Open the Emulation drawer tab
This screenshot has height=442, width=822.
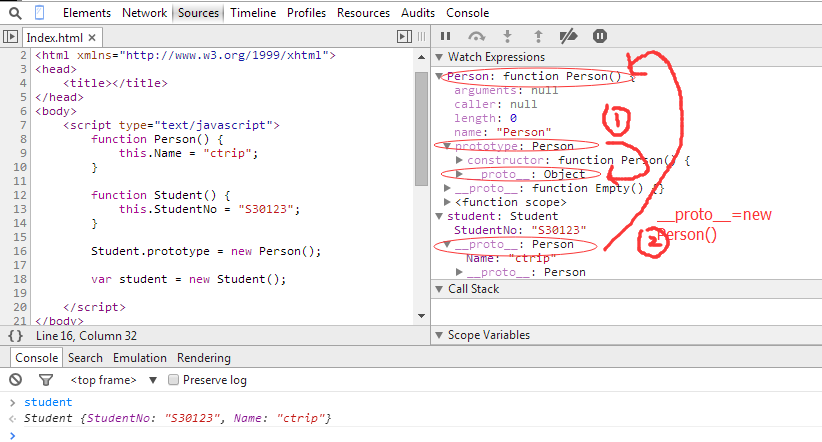click(139, 358)
